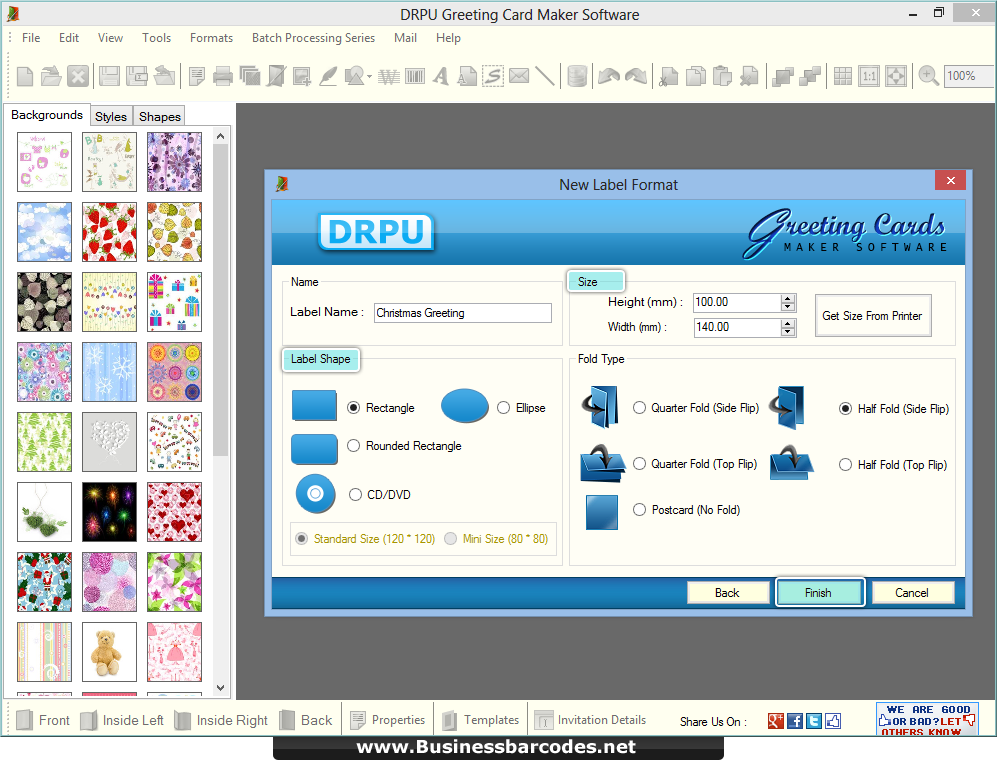The image size is (997, 760).
Task: Click Get Size From Printer
Action: click(x=872, y=315)
